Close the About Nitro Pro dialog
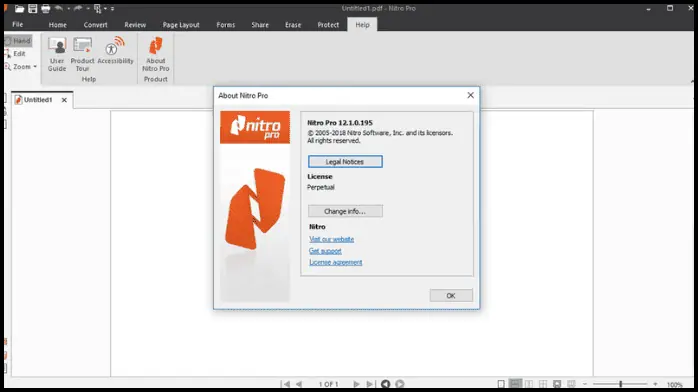The image size is (698, 392). tap(470, 95)
